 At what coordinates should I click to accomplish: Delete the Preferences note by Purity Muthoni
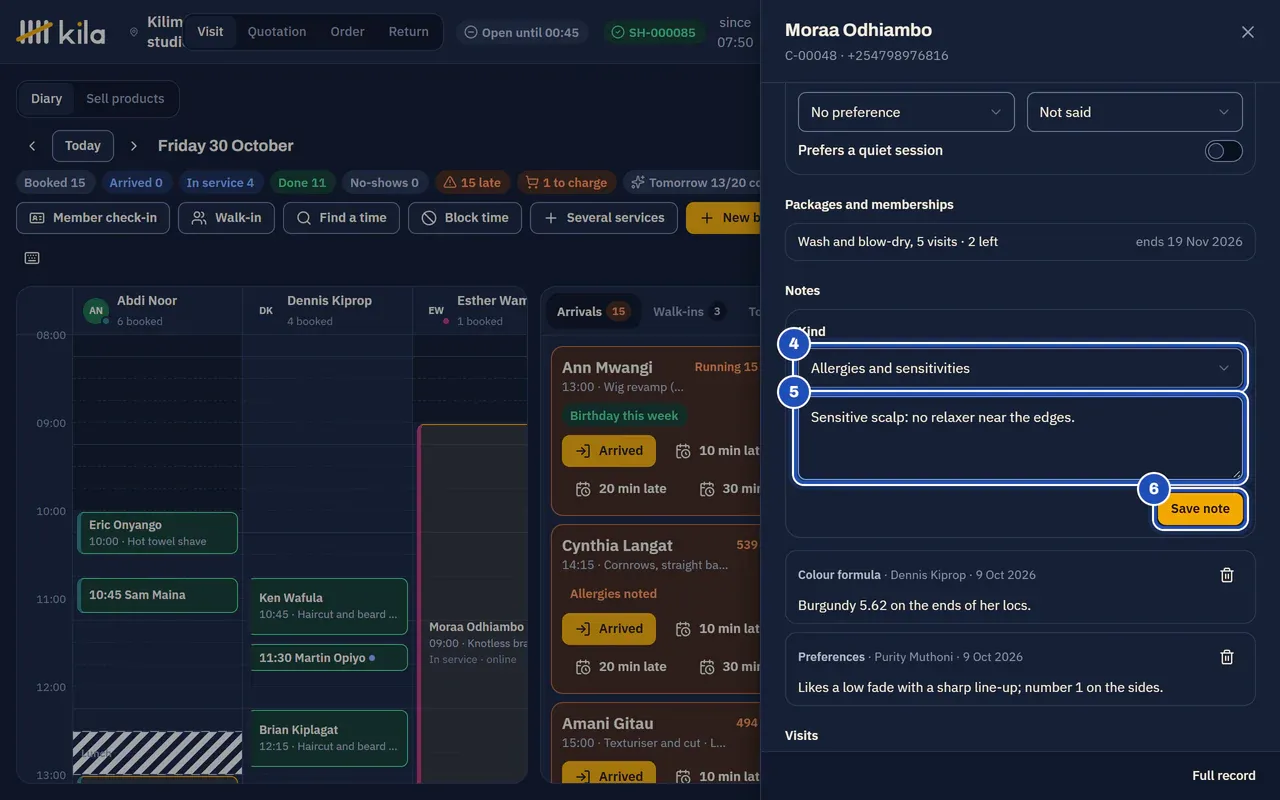(x=1227, y=657)
